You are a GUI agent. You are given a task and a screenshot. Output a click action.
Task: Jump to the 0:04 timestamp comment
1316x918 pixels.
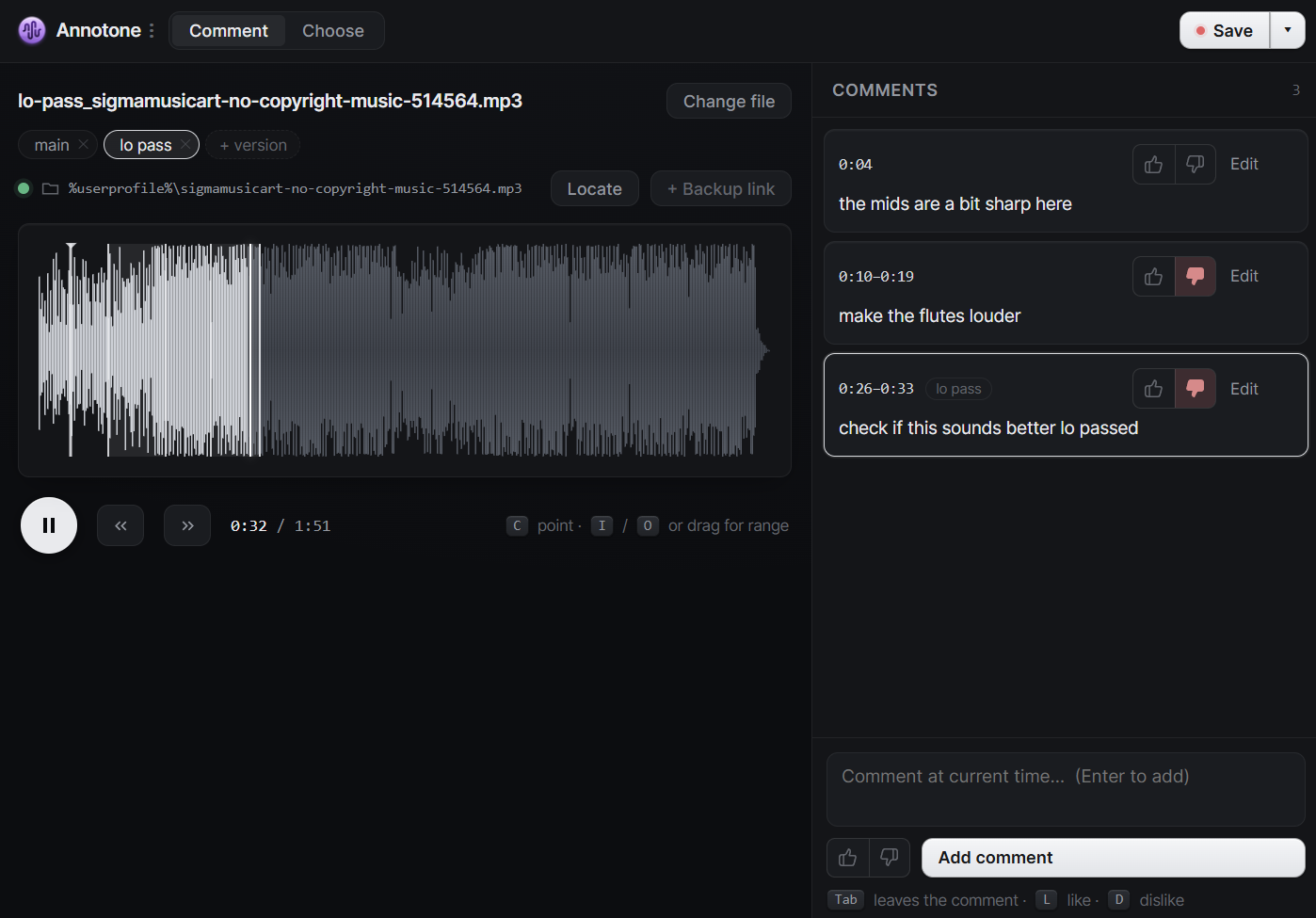856,165
